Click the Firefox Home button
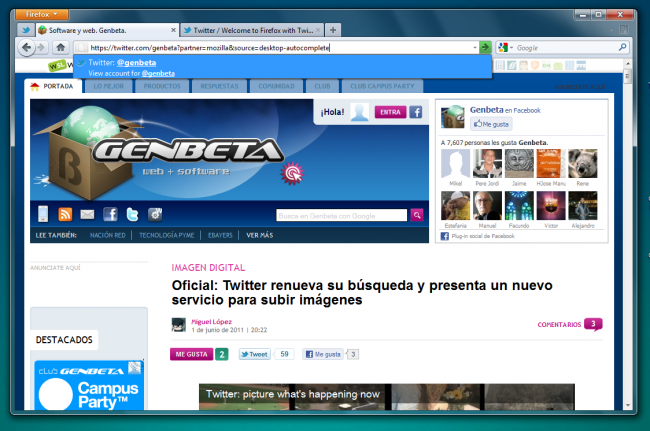The width and height of the screenshot is (650, 431). coord(61,47)
